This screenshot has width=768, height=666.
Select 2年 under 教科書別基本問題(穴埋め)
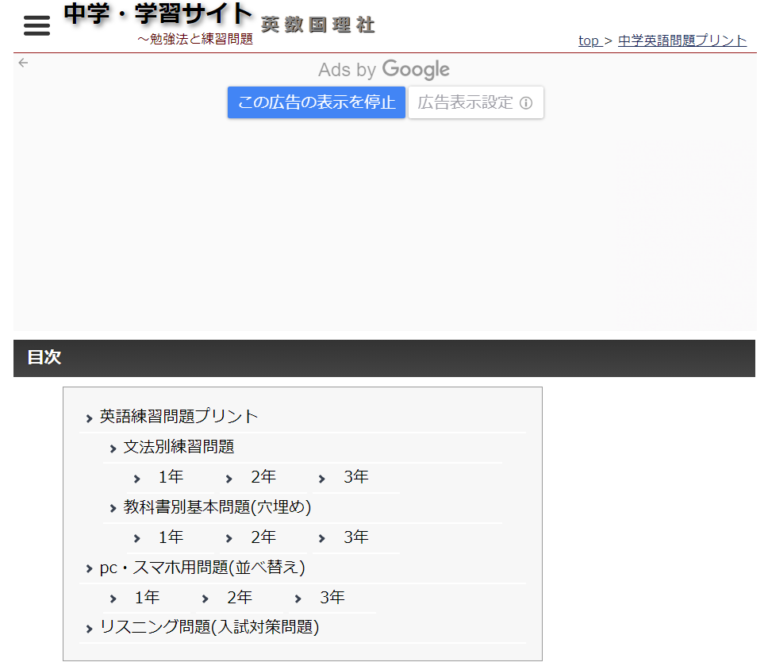tap(263, 538)
